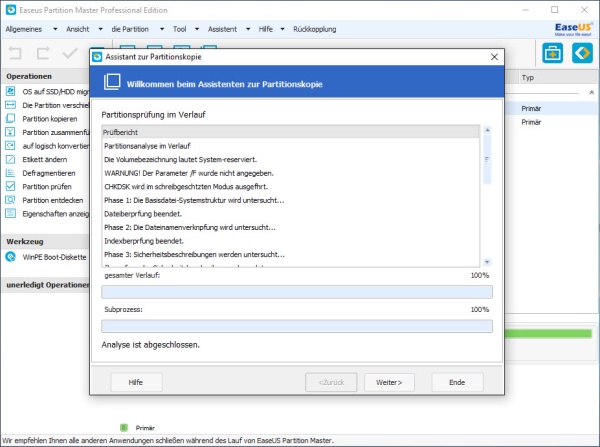Click the green partition usage bar behind dialog
The height and width of the screenshot is (447, 600).
(549, 334)
